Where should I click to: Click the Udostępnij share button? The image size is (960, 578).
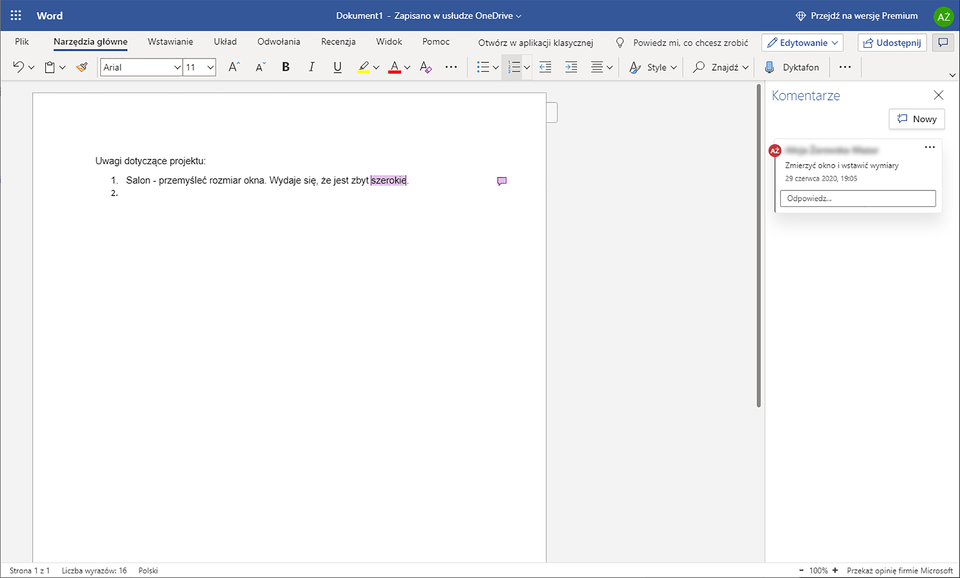892,43
